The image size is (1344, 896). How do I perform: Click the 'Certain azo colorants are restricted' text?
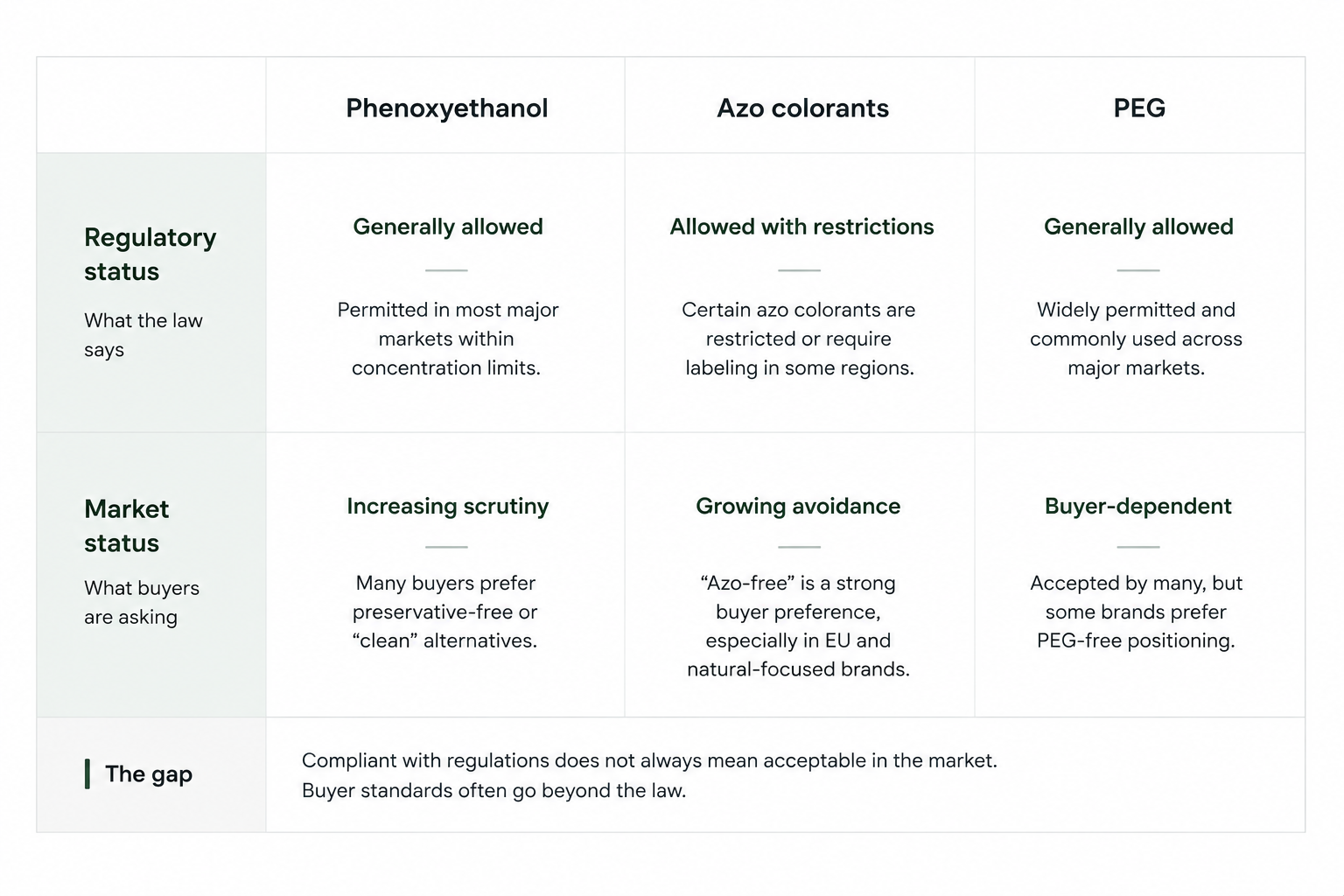click(798, 324)
